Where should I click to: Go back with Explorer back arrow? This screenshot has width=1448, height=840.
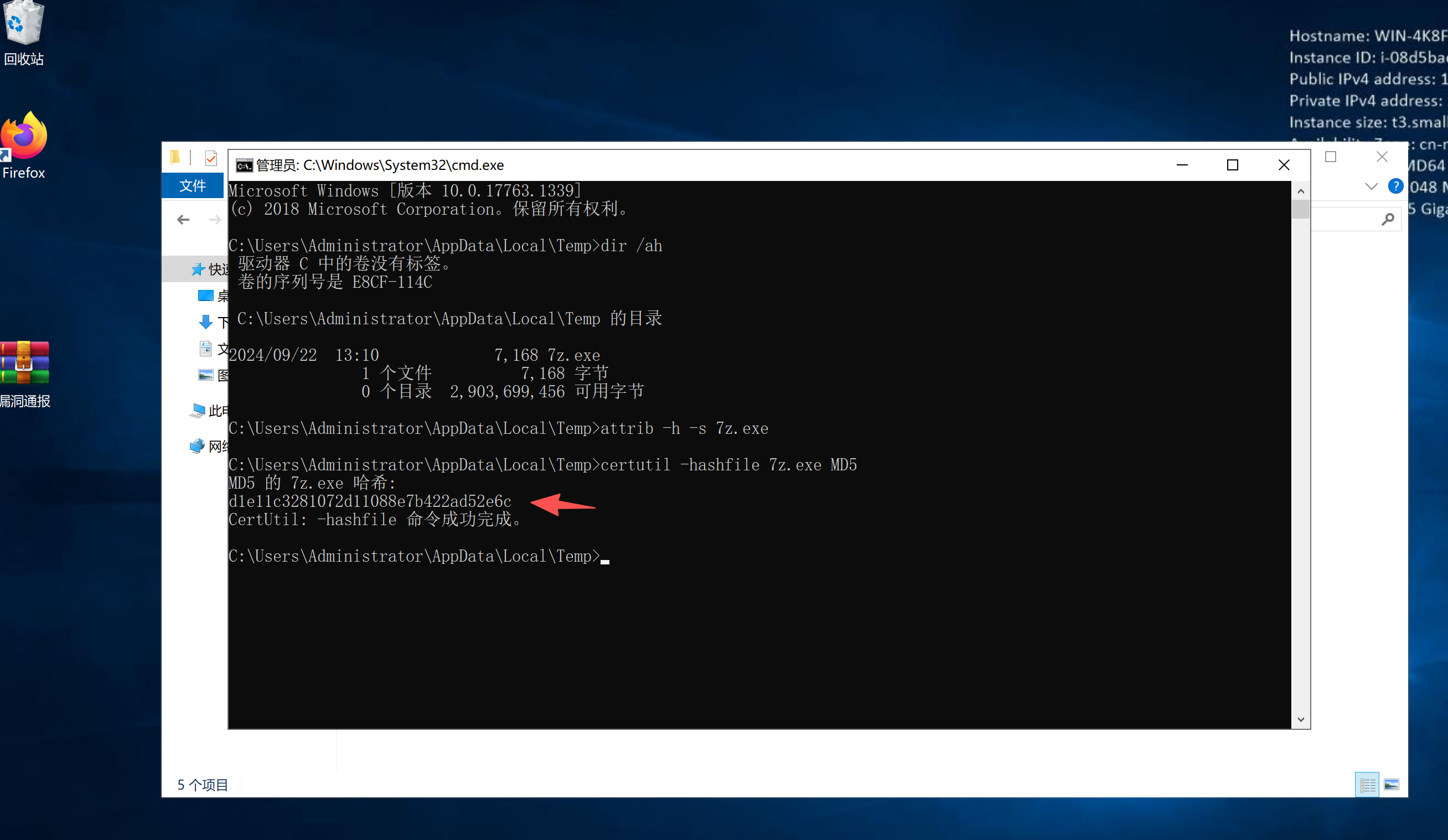(x=183, y=220)
